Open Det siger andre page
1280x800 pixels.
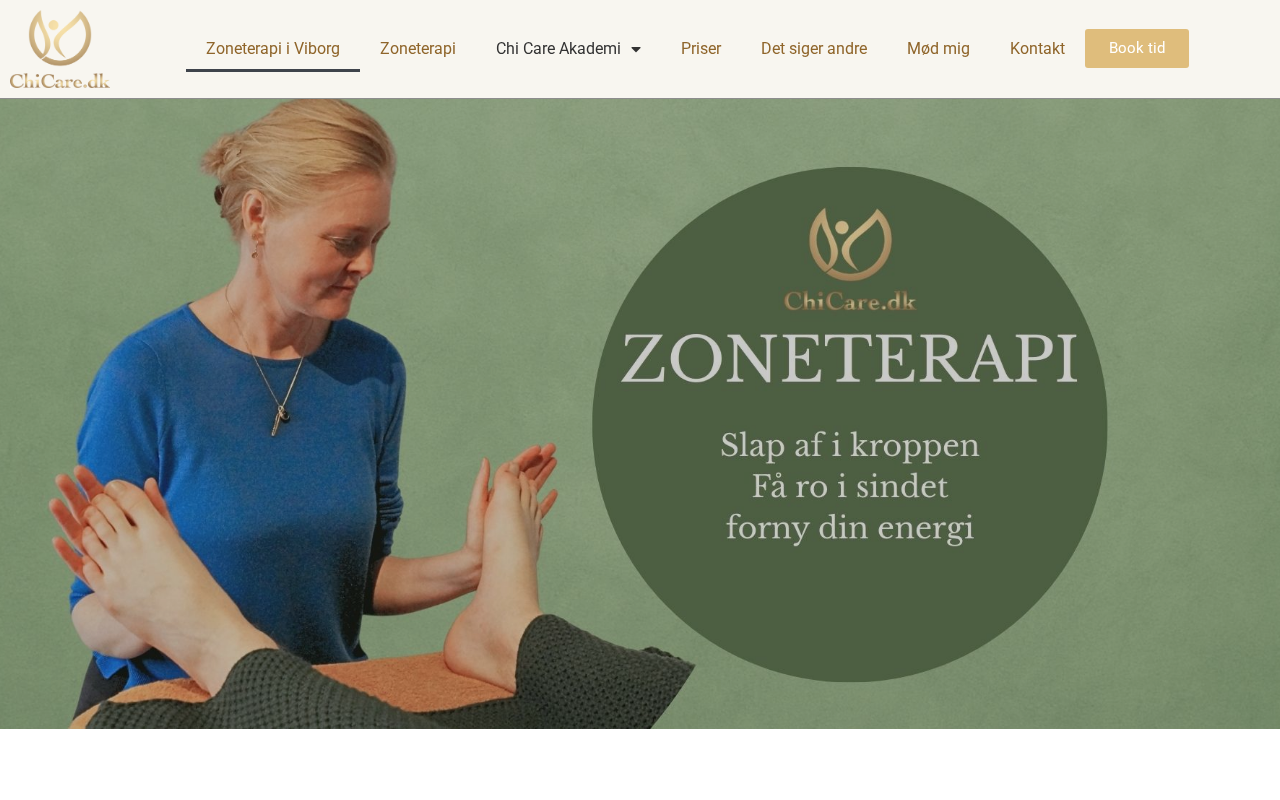tap(814, 48)
